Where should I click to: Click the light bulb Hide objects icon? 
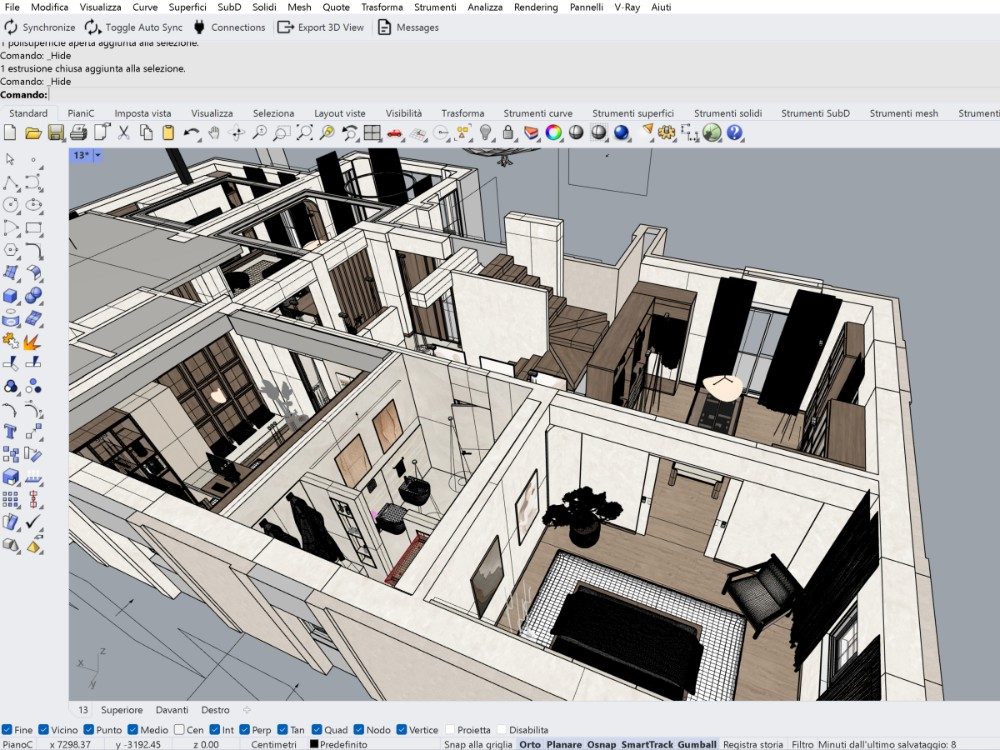pyautogui.click(x=486, y=133)
